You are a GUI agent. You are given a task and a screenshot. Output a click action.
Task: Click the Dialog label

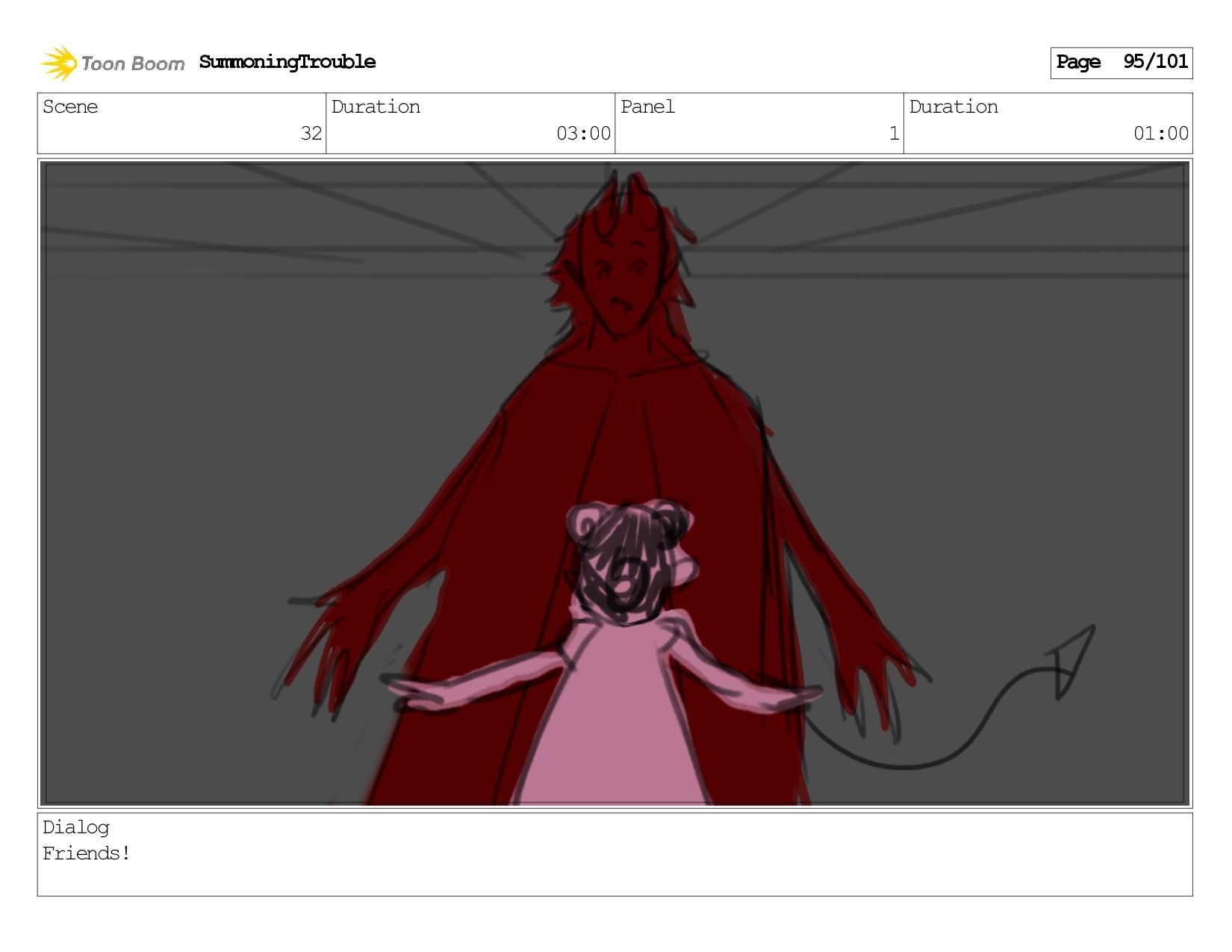(x=76, y=827)
